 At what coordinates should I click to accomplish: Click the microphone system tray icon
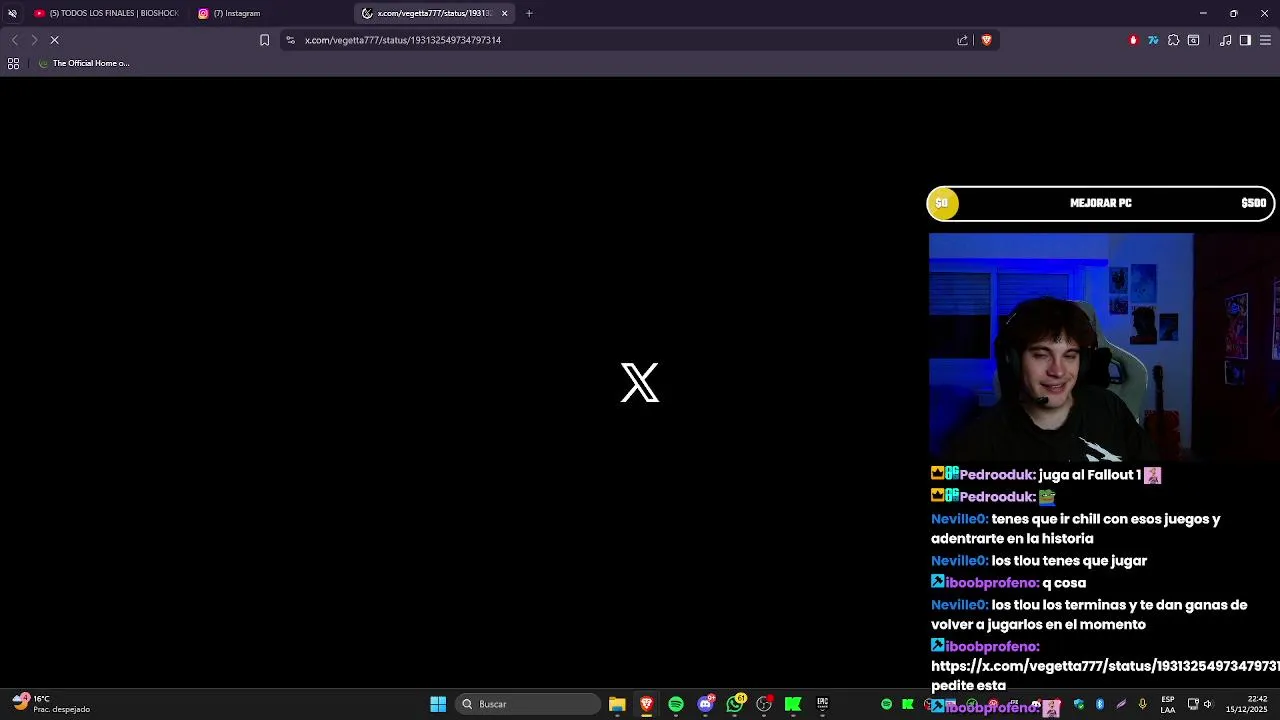pos(1142,704)
